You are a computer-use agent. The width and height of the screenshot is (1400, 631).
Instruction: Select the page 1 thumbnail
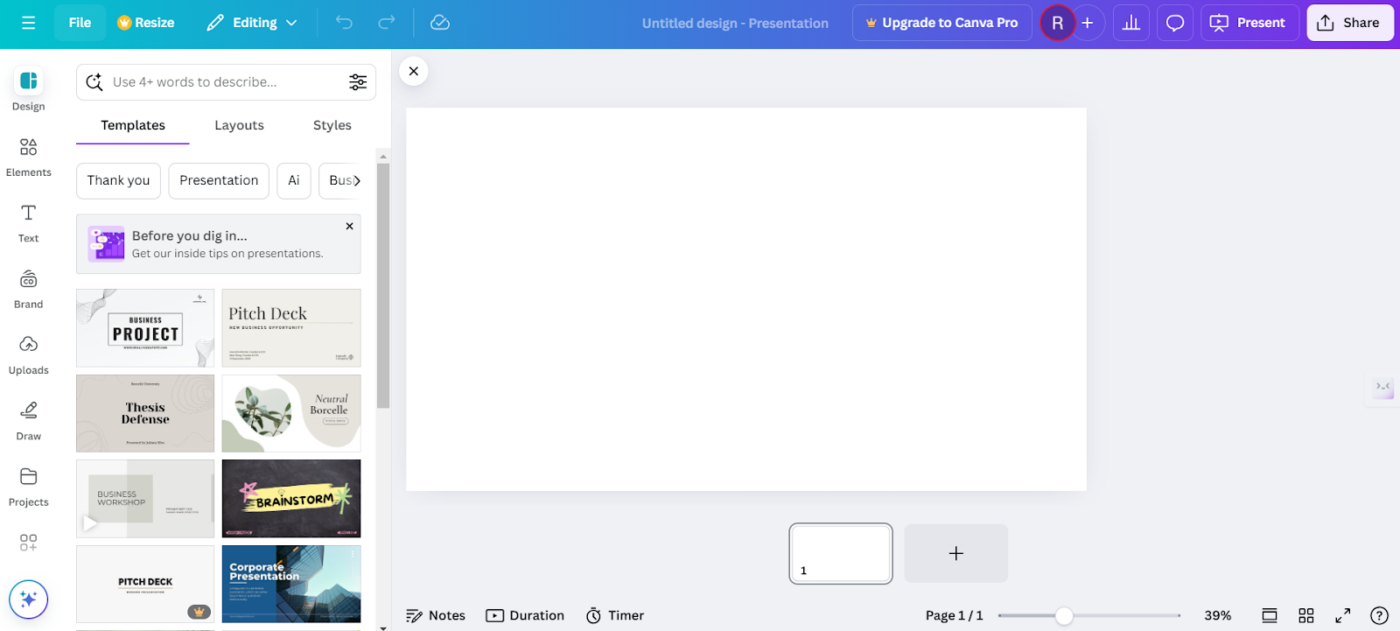(840, 553)
